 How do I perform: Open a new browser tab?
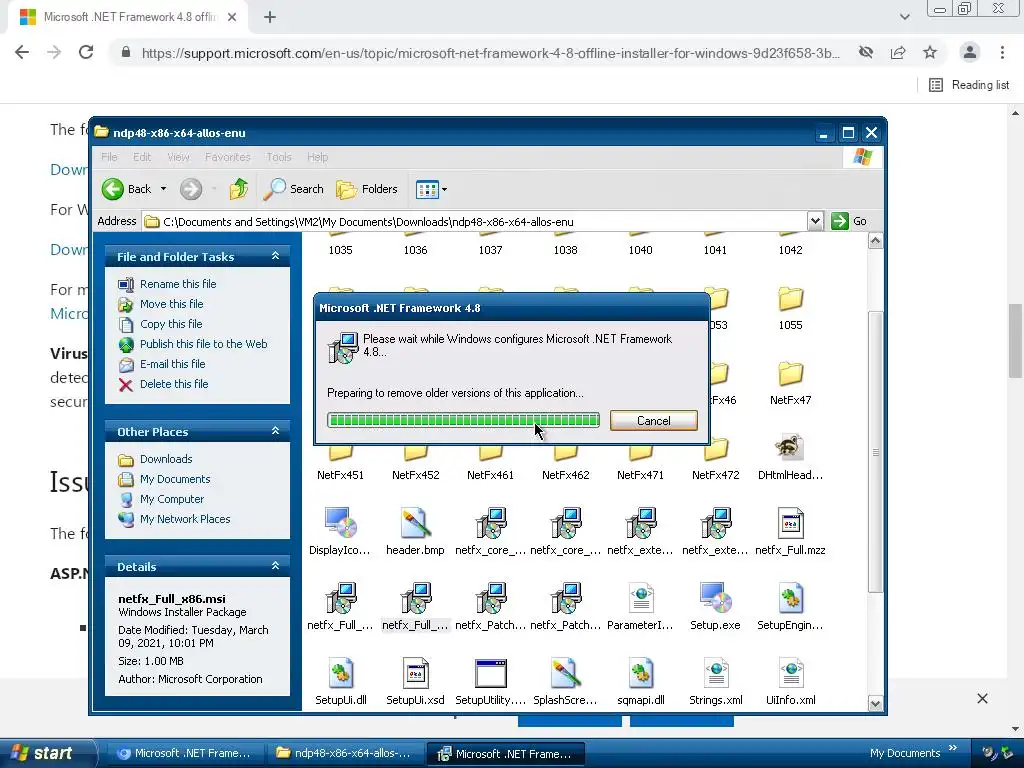pyautogui.click(x=270, y=17)
